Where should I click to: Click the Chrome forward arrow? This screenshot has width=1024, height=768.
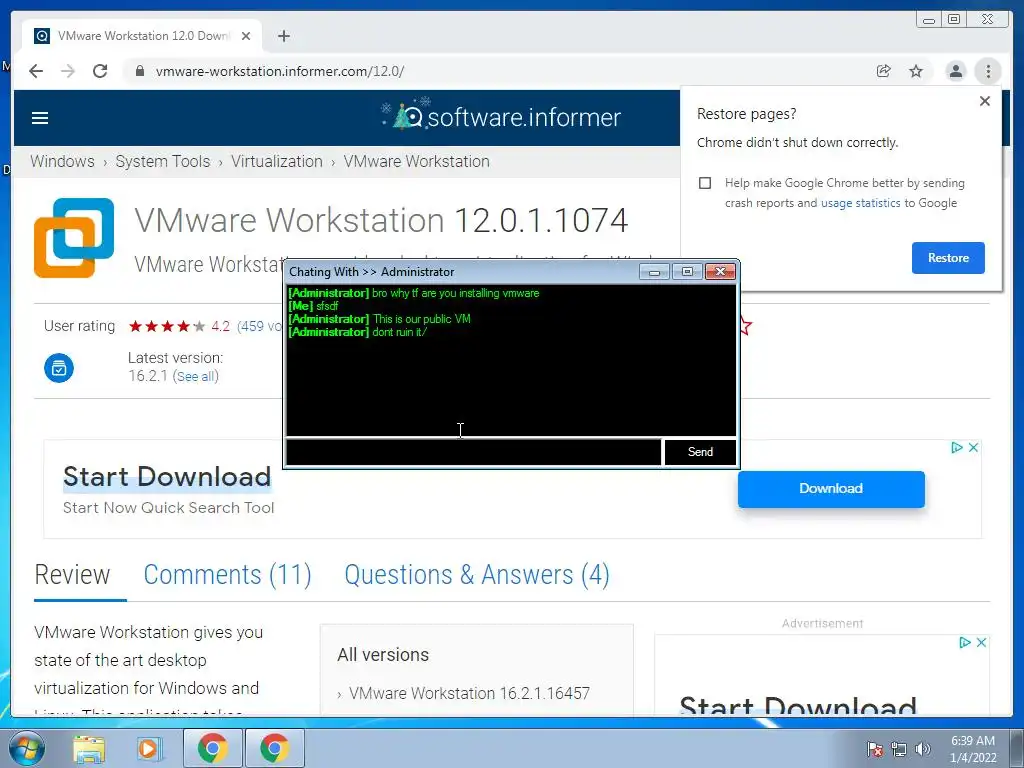point(68,71)
